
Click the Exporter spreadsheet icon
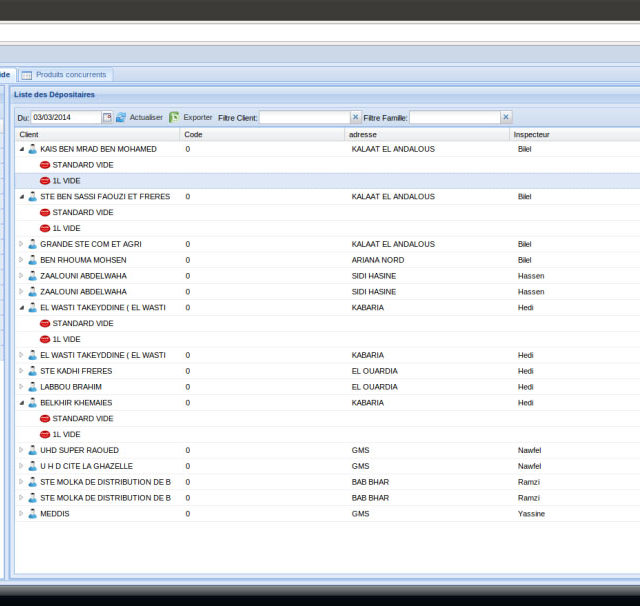pos(174,118)
